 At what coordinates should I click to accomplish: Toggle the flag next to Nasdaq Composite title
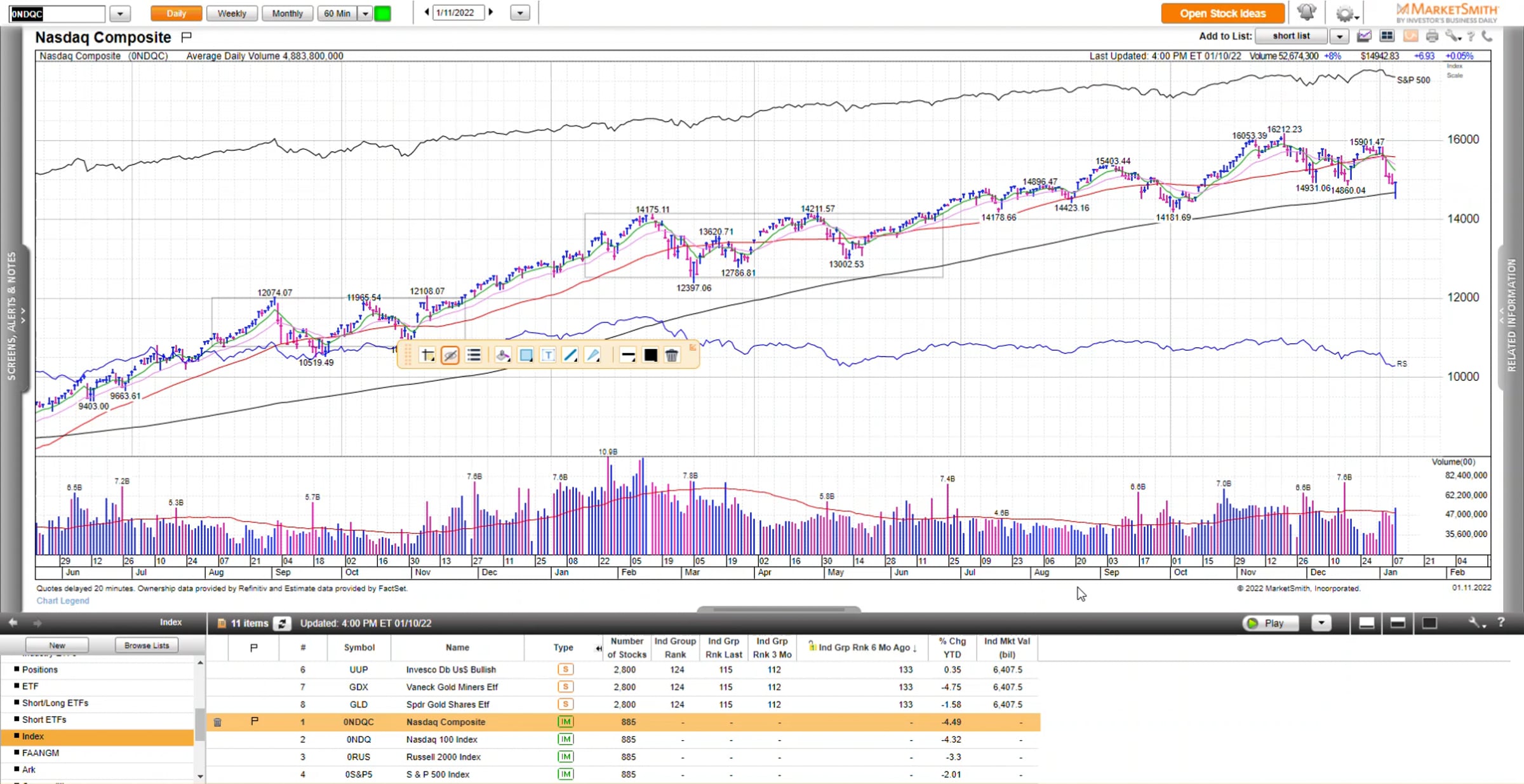[x=186, y=37]
